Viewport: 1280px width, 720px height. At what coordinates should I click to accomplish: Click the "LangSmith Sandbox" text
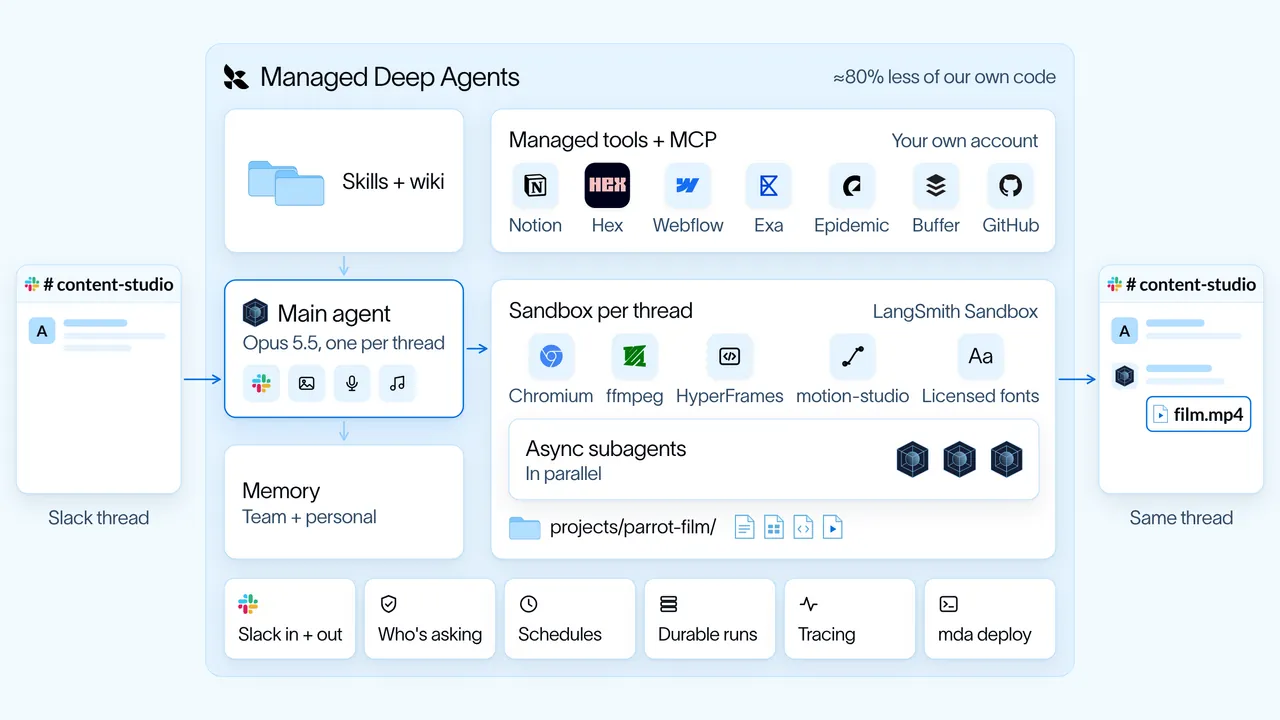click(x=956, y=311)
